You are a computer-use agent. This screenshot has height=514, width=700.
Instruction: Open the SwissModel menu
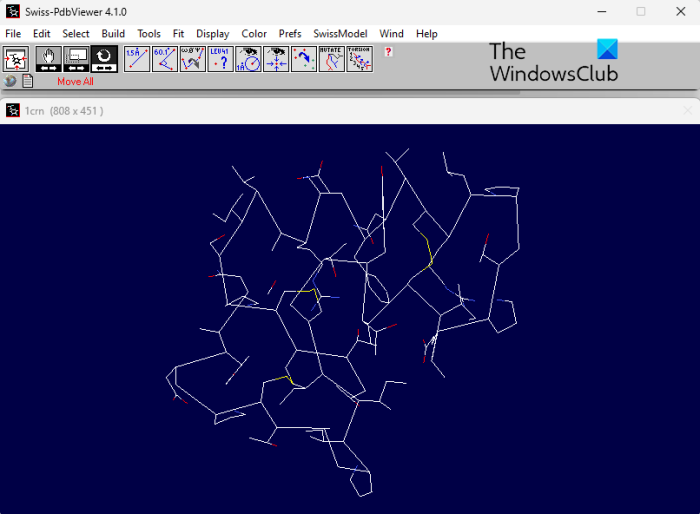340,33
